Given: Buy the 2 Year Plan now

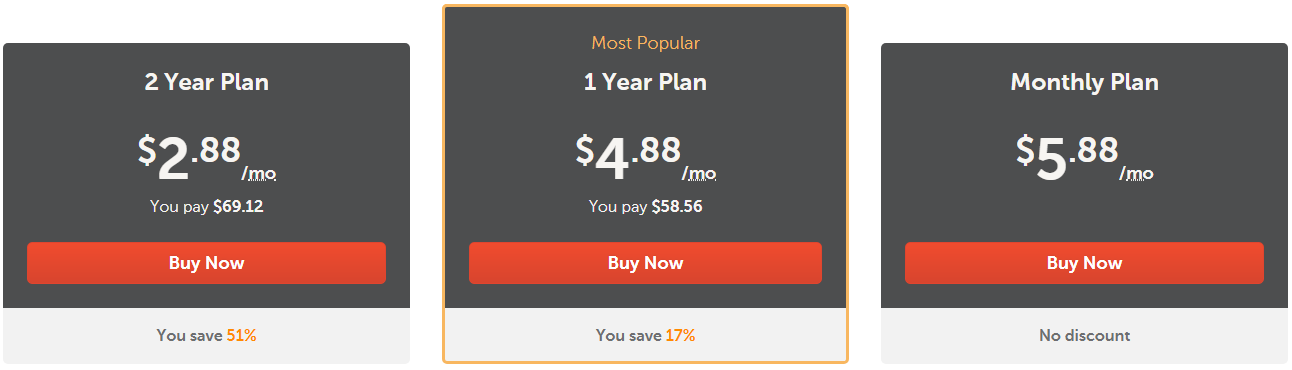Looking at the screenshot, I should click(206, 263).
